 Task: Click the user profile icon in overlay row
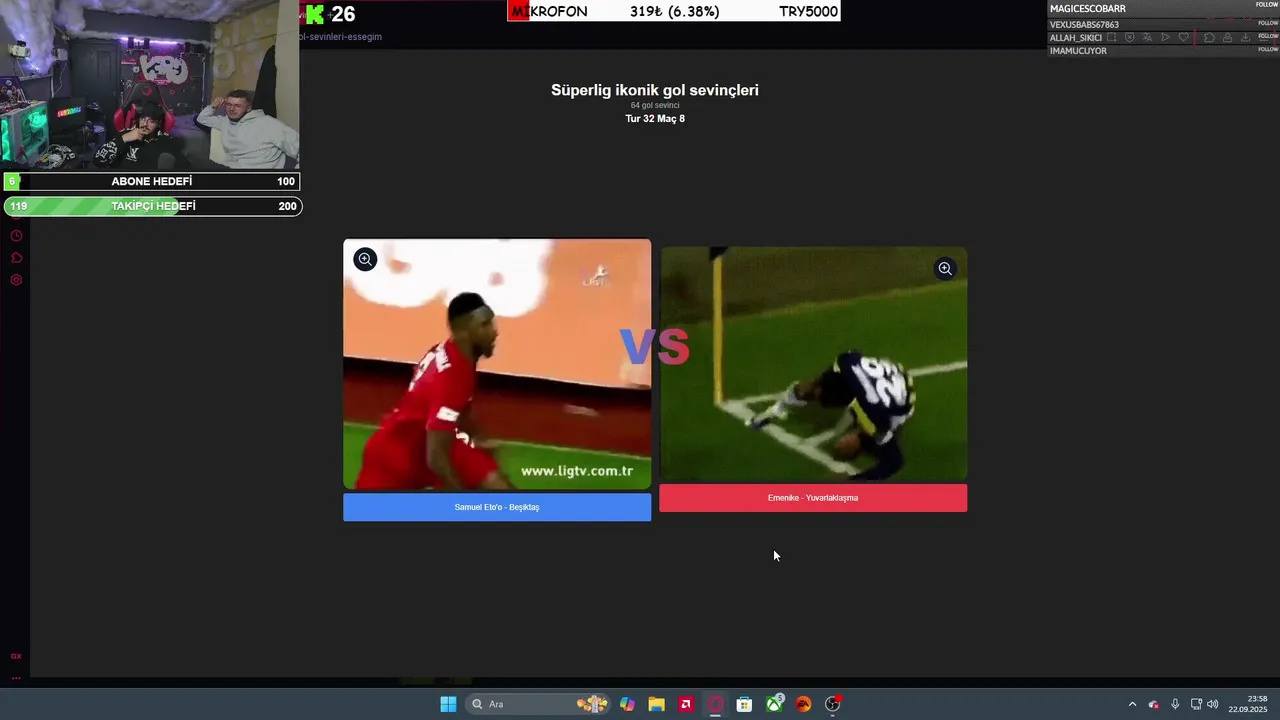1227,37
